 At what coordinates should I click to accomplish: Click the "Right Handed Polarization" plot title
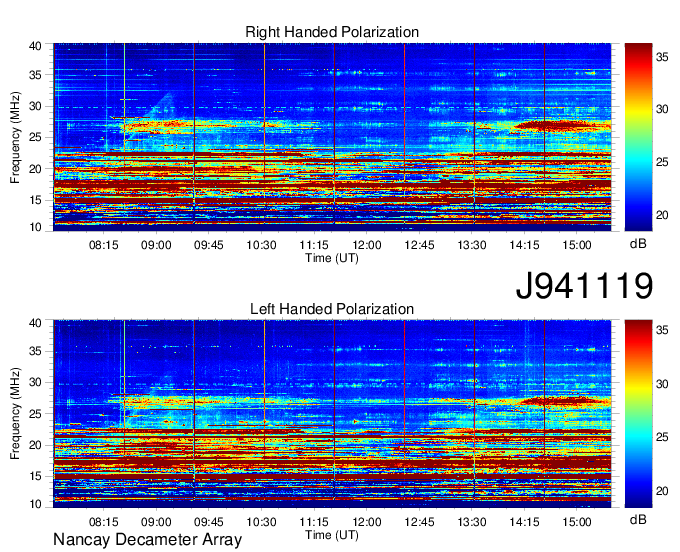tap(332, 32)
